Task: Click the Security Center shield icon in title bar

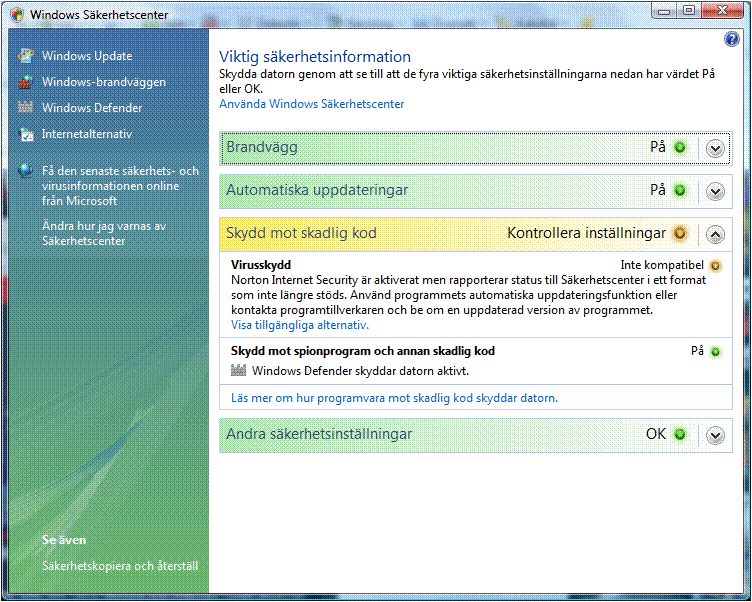Action: tap(17, 14)
